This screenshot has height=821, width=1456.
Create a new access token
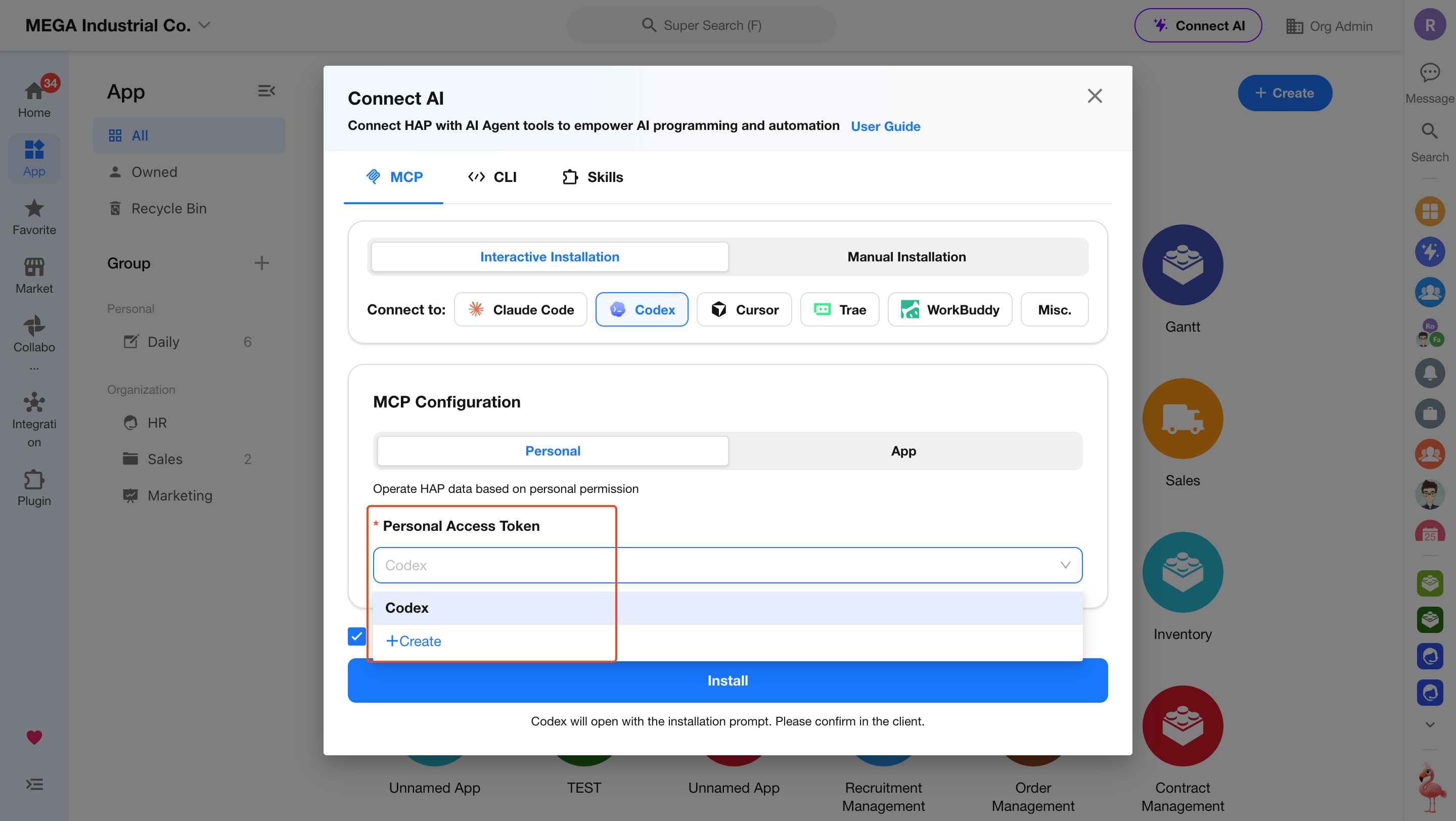(413, 642)
